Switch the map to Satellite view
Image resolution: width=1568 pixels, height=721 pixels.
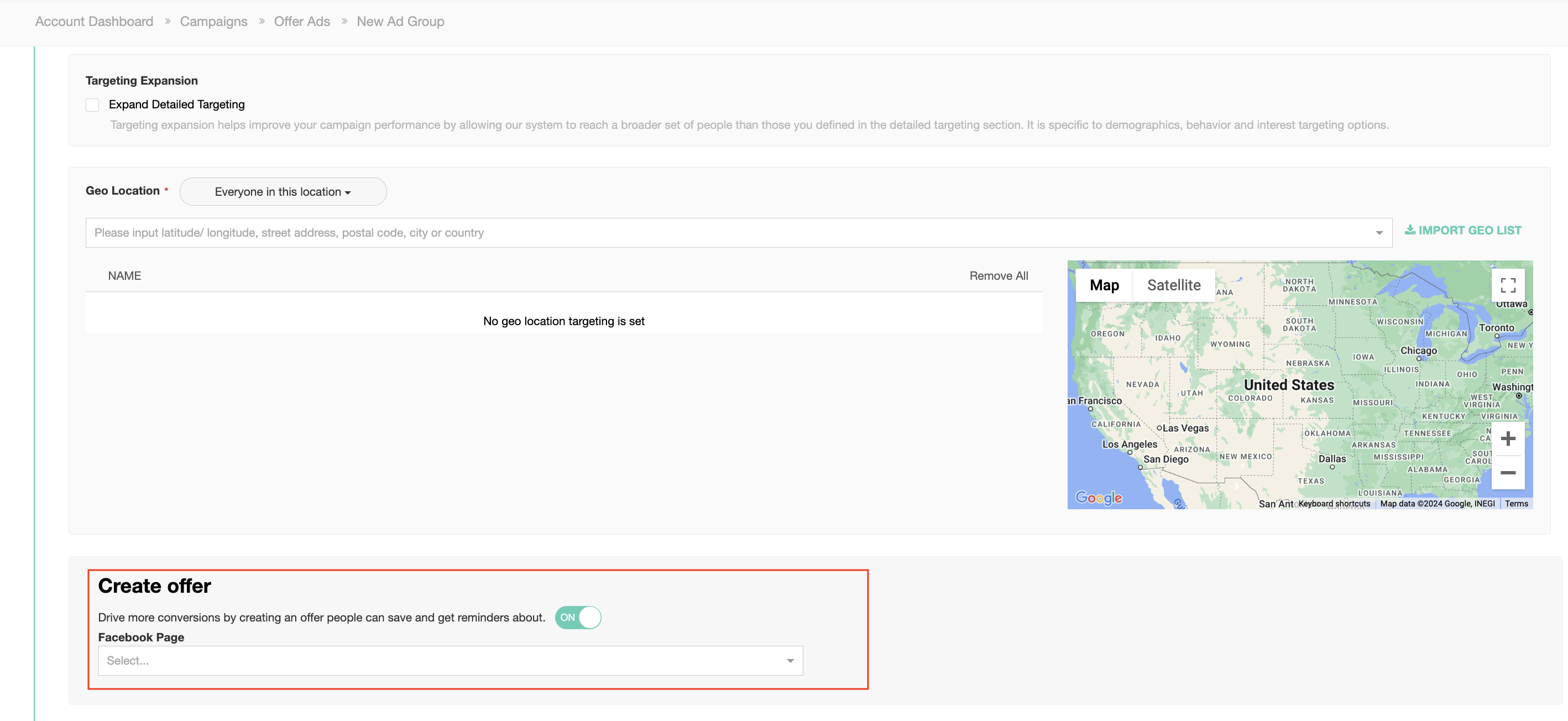pos(1174,285)
